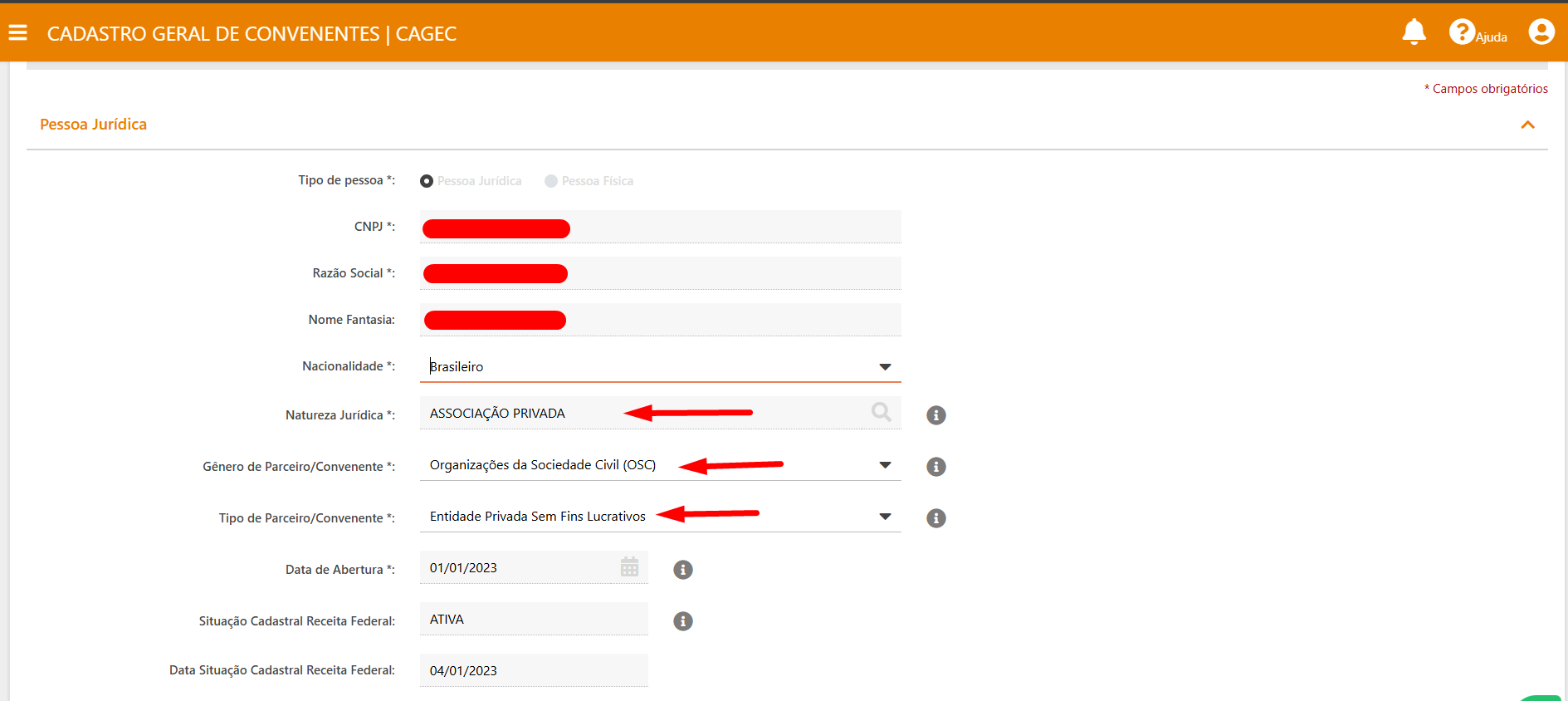The width and height of the screenshot is (1568, 701).
Task: Click the Natureza Jurídica search magnifier icon
Action: pos(881,412)
